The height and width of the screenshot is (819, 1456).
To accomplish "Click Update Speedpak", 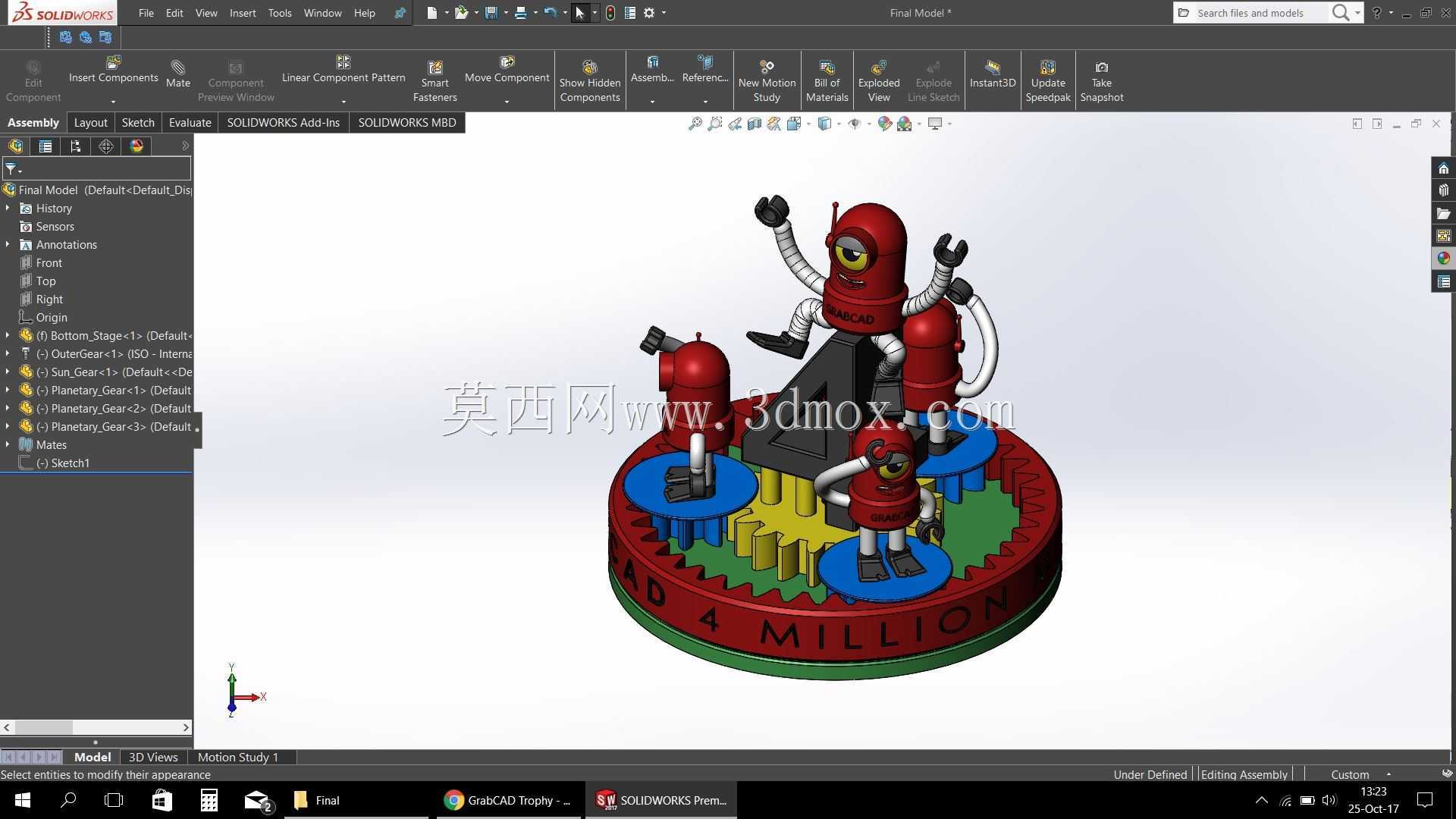I will [x=1048, y=81].
